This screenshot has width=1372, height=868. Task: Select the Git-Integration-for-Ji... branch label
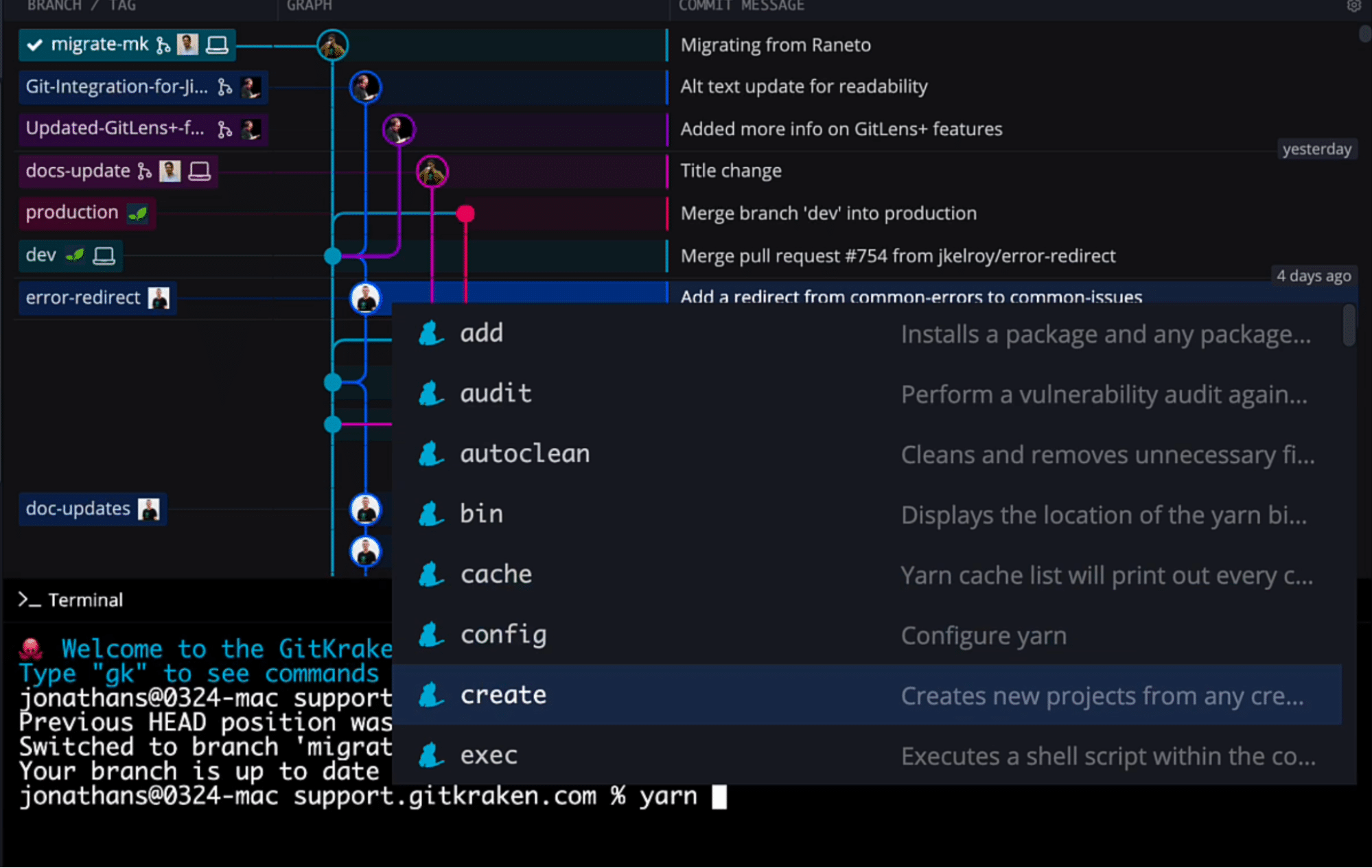pos(143,87)
